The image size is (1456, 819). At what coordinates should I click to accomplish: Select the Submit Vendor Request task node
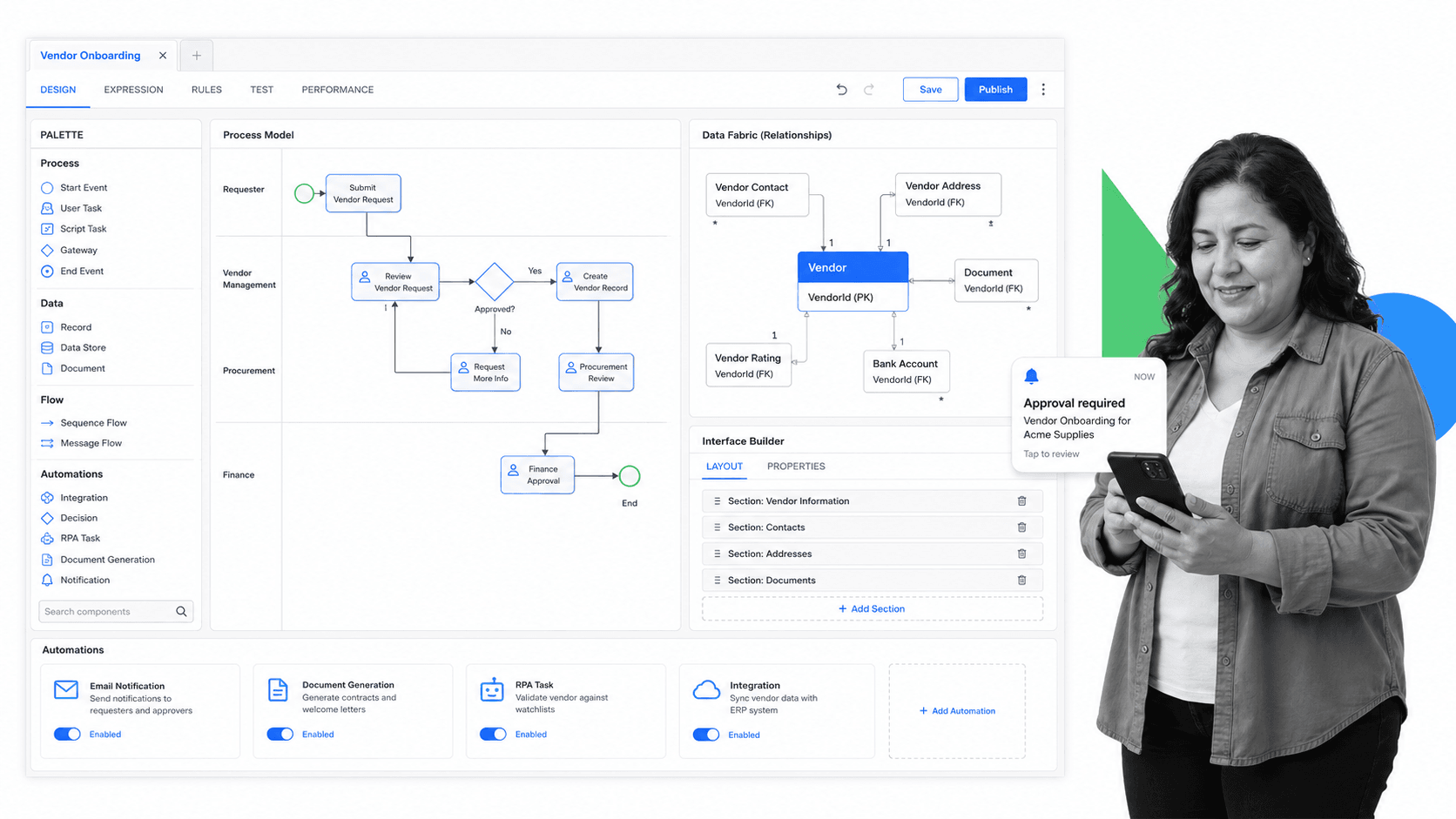363,193
